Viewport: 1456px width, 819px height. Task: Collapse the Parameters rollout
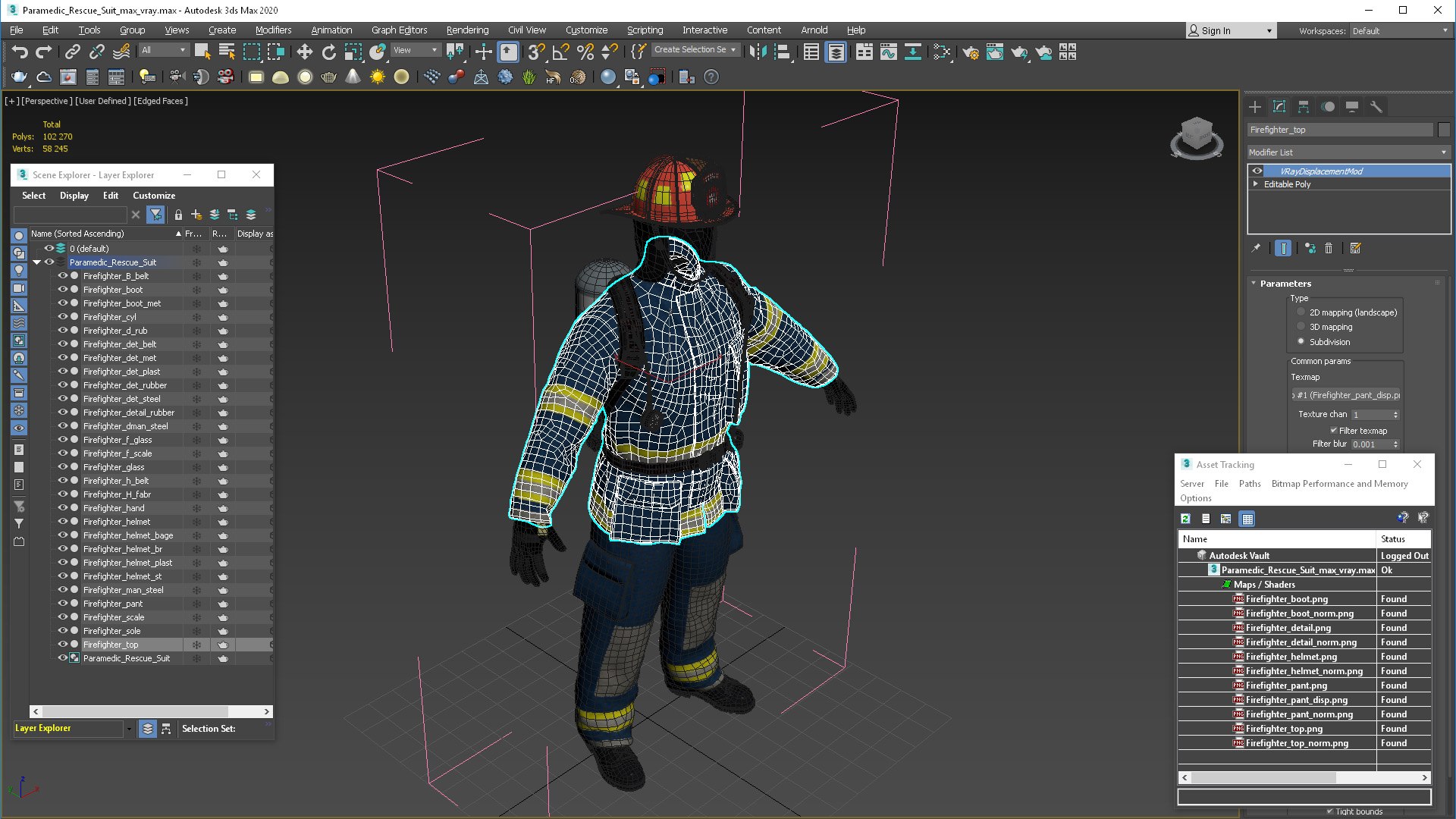pyautogui.click(x=1254, y=283)
